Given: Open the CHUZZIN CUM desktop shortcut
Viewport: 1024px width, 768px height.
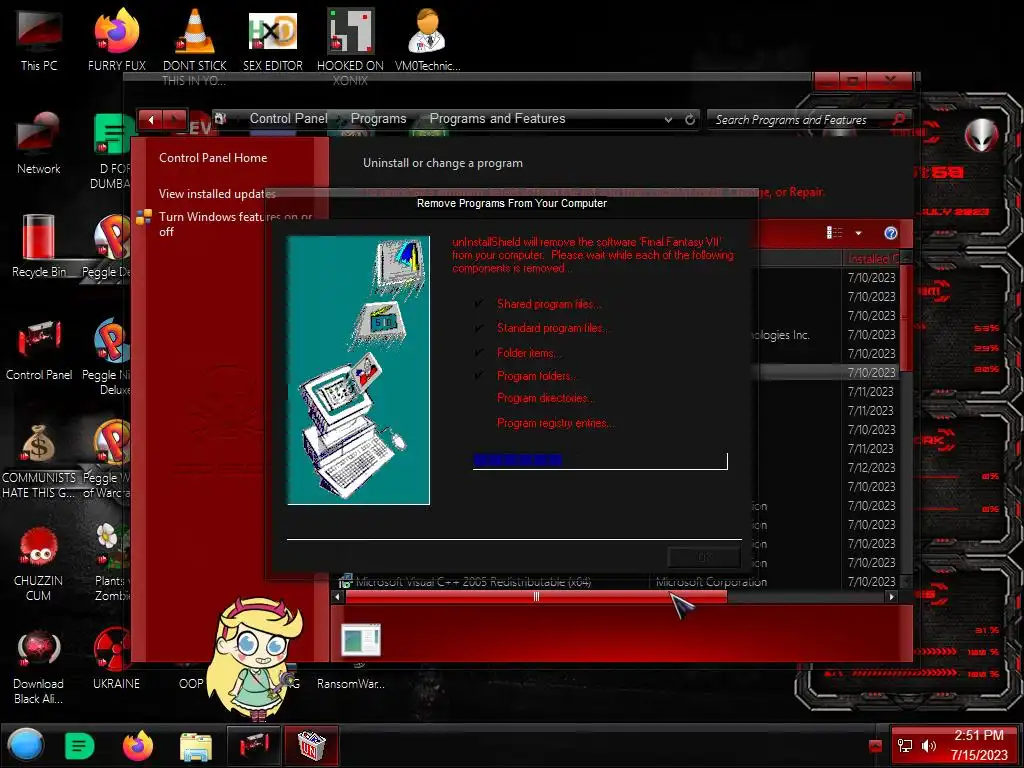Looking at the screenshot, I should [x=39, y=563].
